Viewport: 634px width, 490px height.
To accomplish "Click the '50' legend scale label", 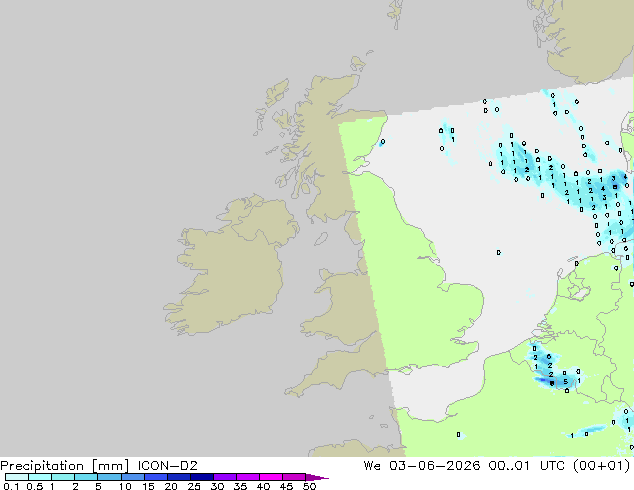I will 309,486.
